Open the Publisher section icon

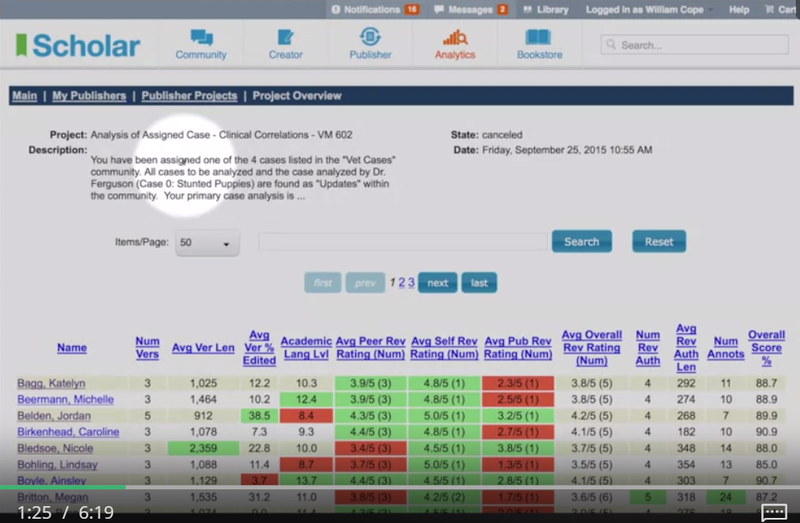pyautogui.click(x=370, y=39)
